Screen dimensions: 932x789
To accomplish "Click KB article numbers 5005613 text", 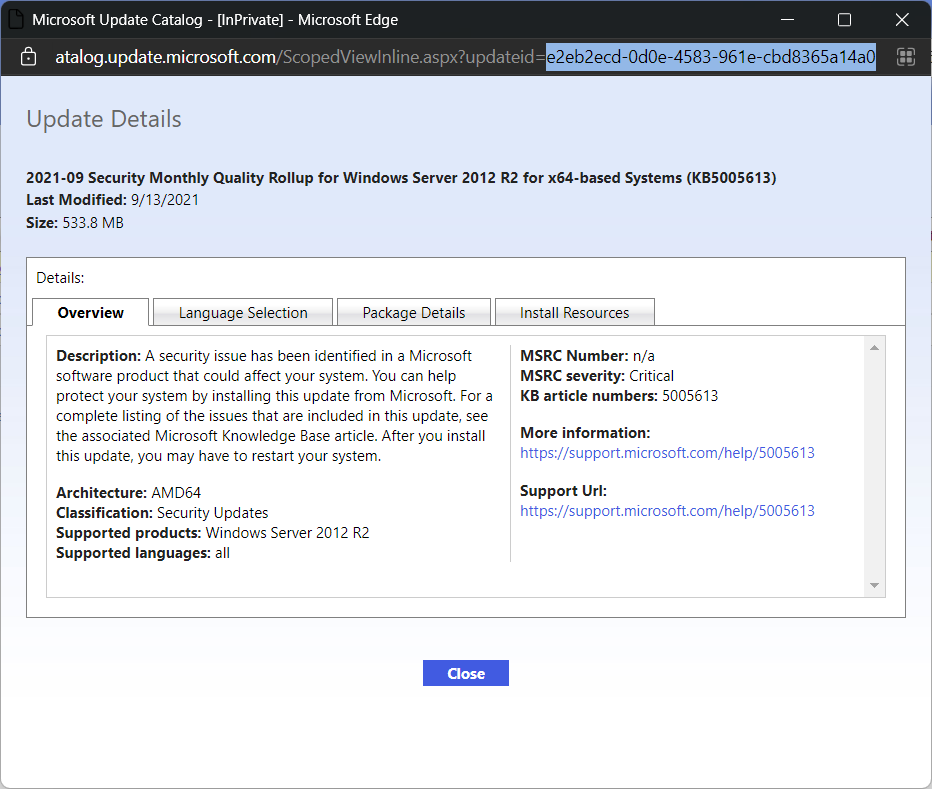I will click(619, 396).
